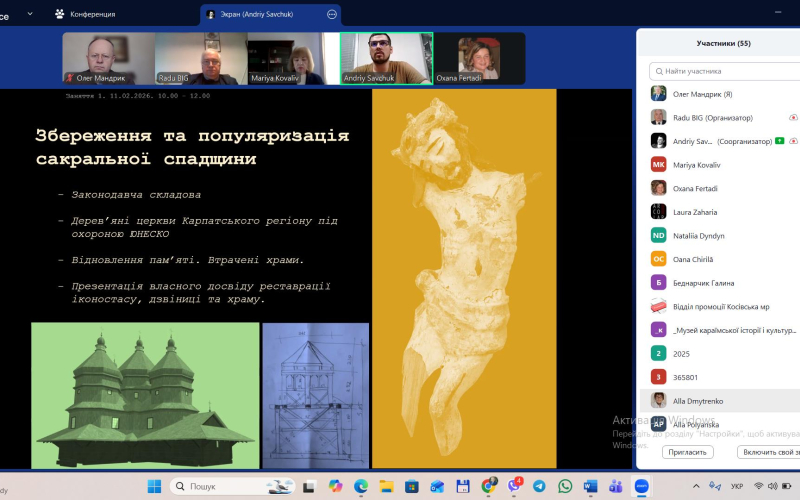This screenshot has width=800, height=500.
Task: Click the MK avatar of Mariya Kovaliv
Action: pyautogui.click(x=658, y=164)
